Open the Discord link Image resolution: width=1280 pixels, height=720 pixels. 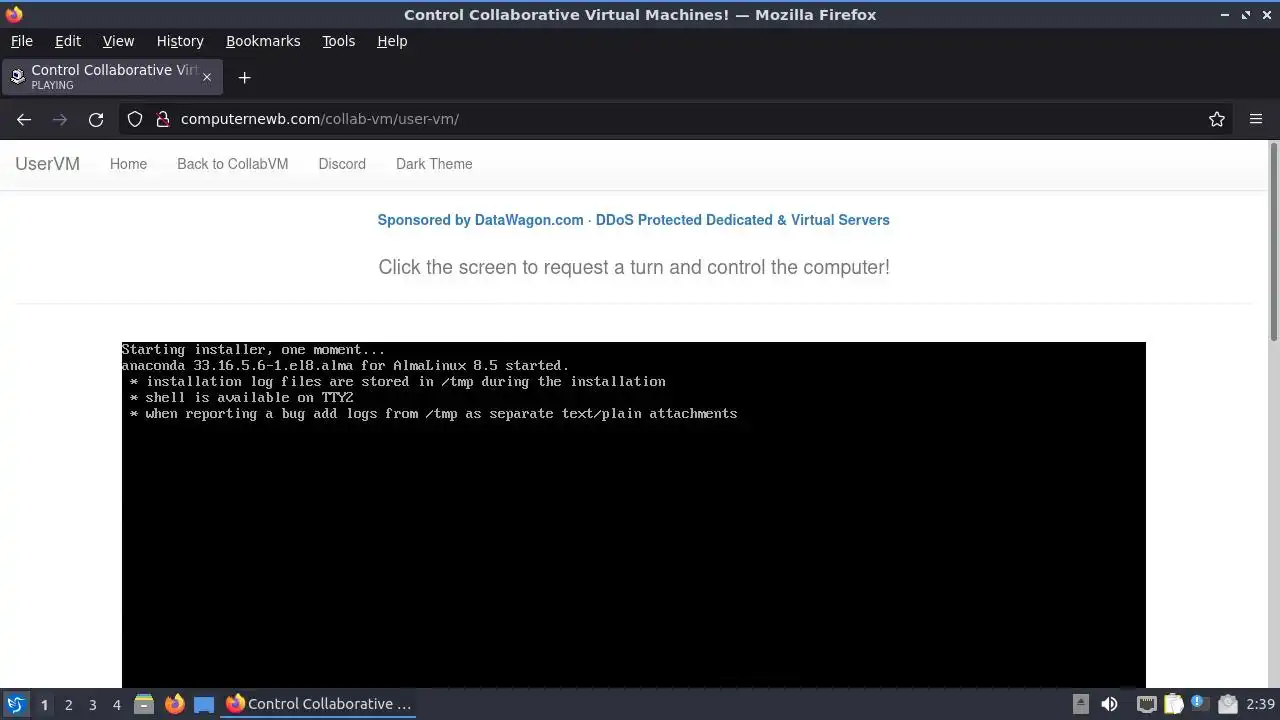coord(342,164)
